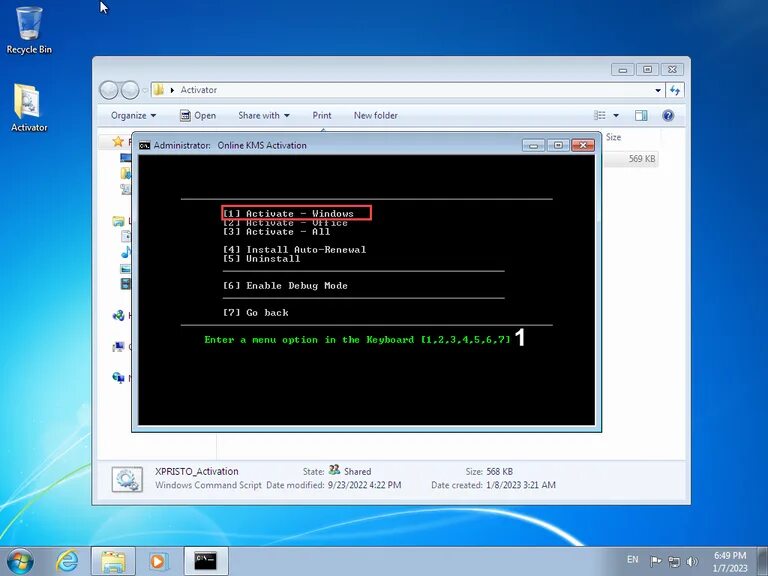The width and height of the screenshot is (768, 576).
Task: Open the clock showing 6:49 PM
Action: (x=730, y=562)
